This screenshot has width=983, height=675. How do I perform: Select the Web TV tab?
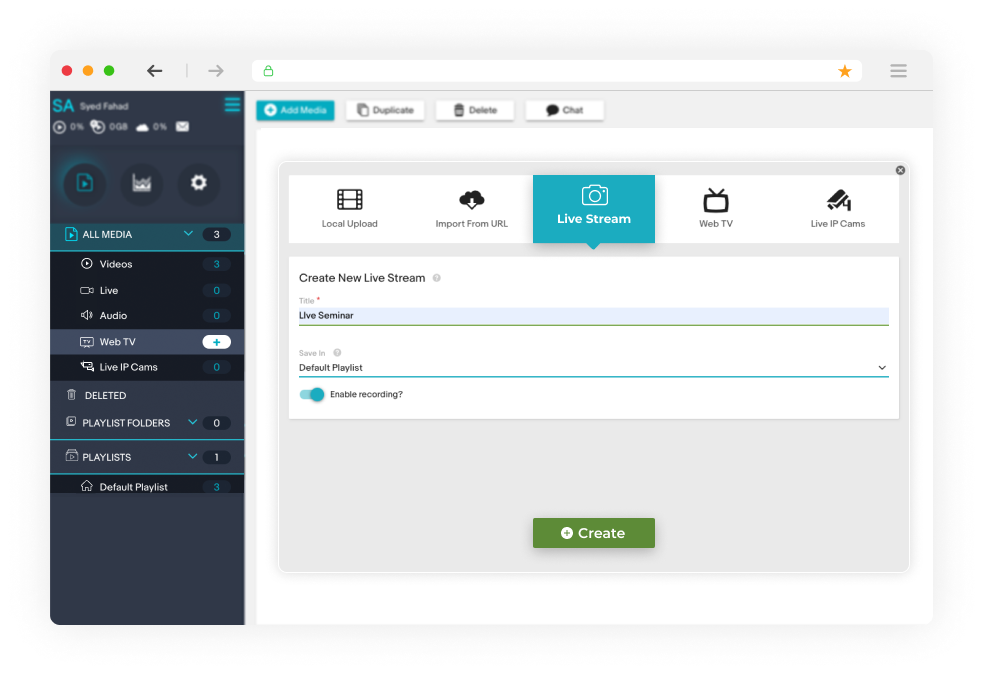[x=716, y=209]
